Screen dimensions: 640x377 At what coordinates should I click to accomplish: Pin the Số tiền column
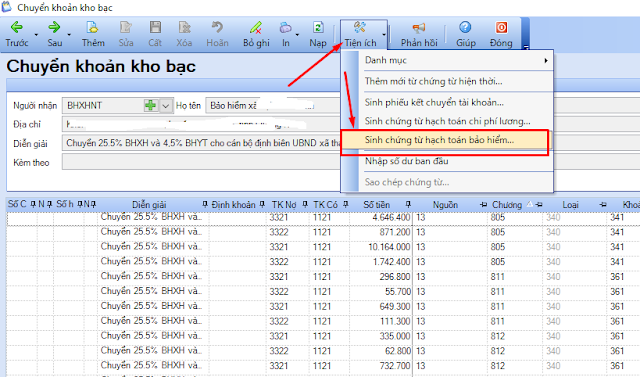click(x=408, y=204)
